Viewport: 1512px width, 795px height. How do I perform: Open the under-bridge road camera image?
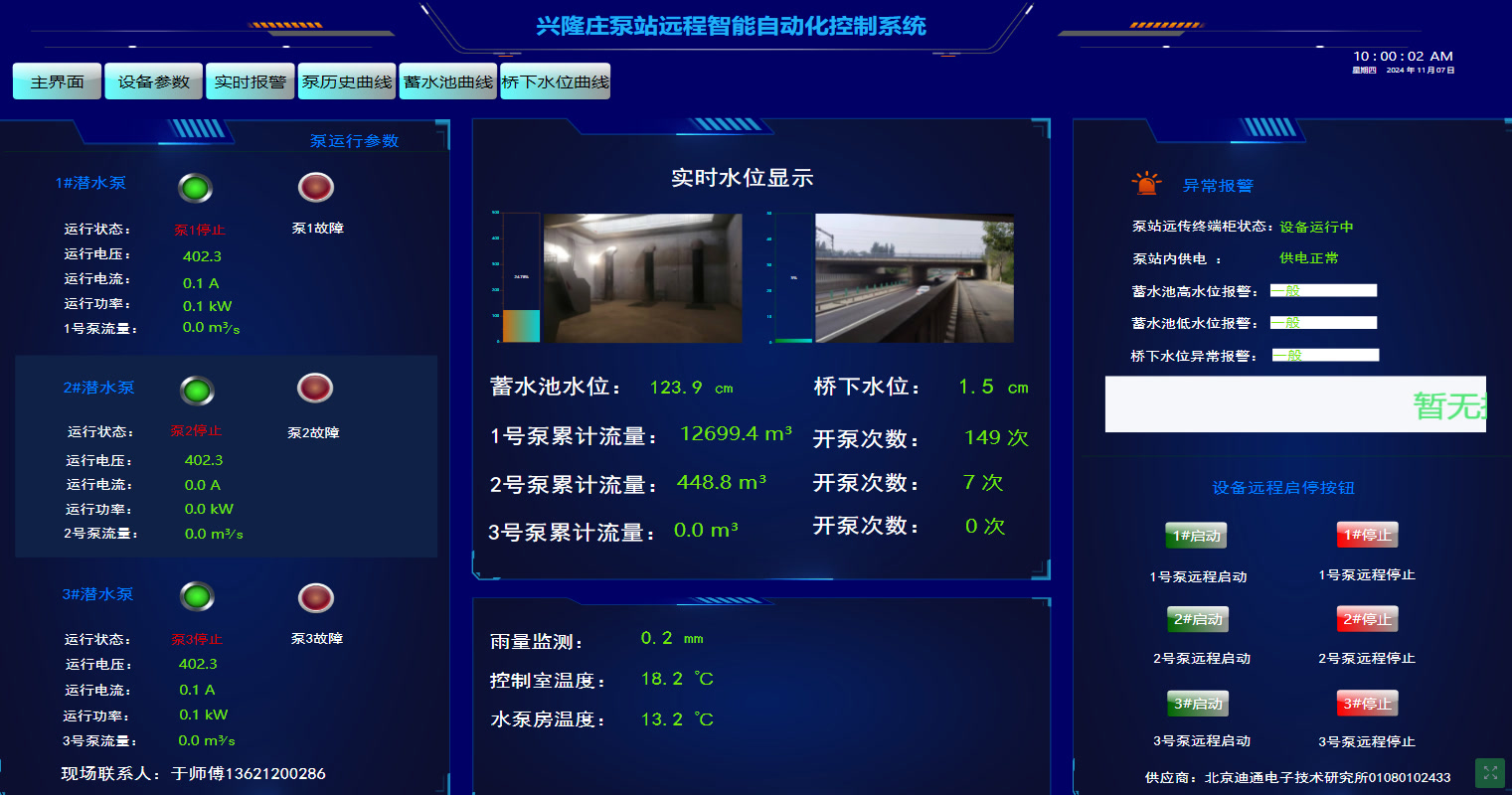(x=914, y=278)
